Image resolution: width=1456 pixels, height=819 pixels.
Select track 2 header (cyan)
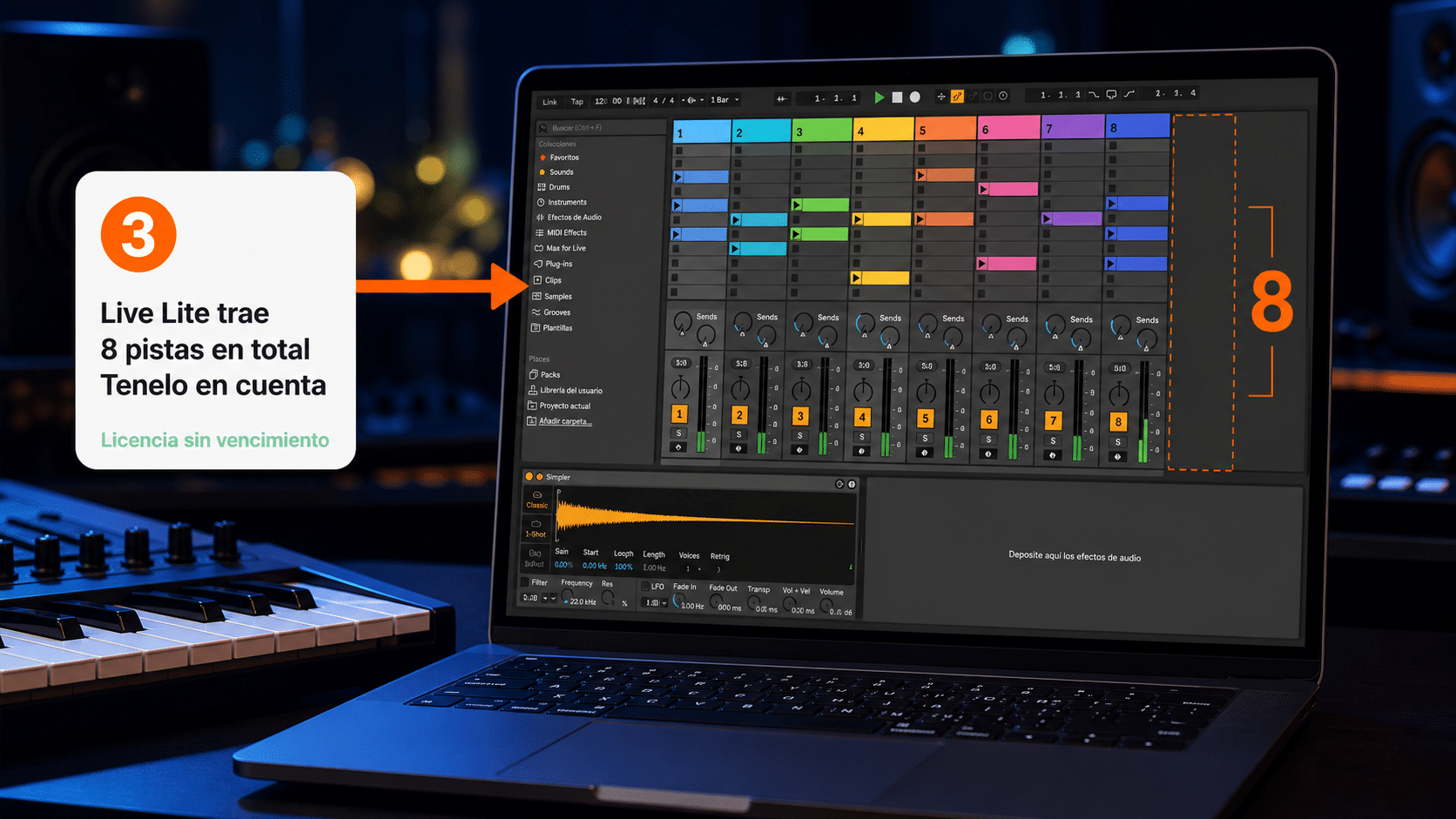(x=761, y=131)
